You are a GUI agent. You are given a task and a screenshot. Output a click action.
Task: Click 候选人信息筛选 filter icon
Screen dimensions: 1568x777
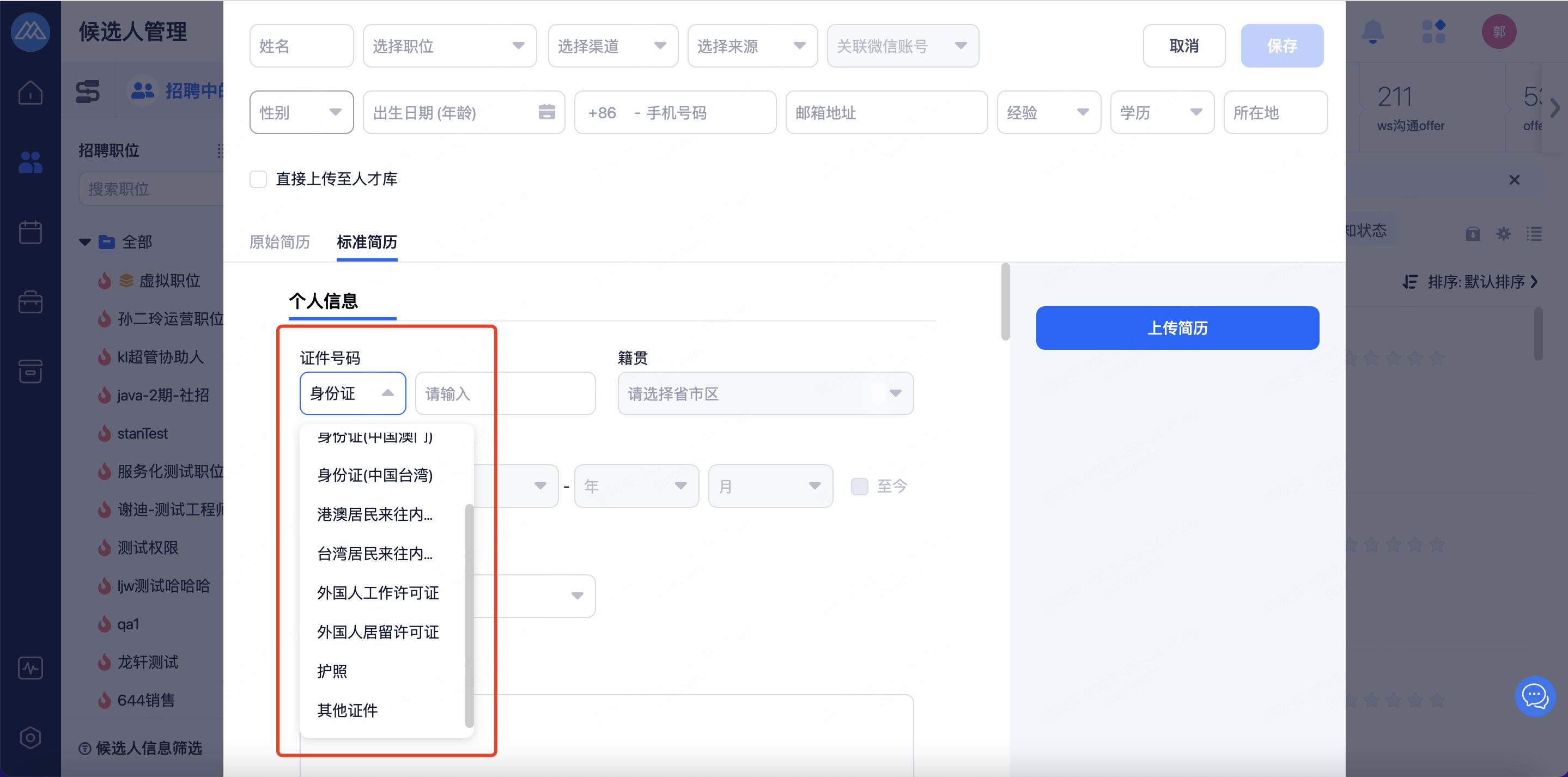click(85, 748)
